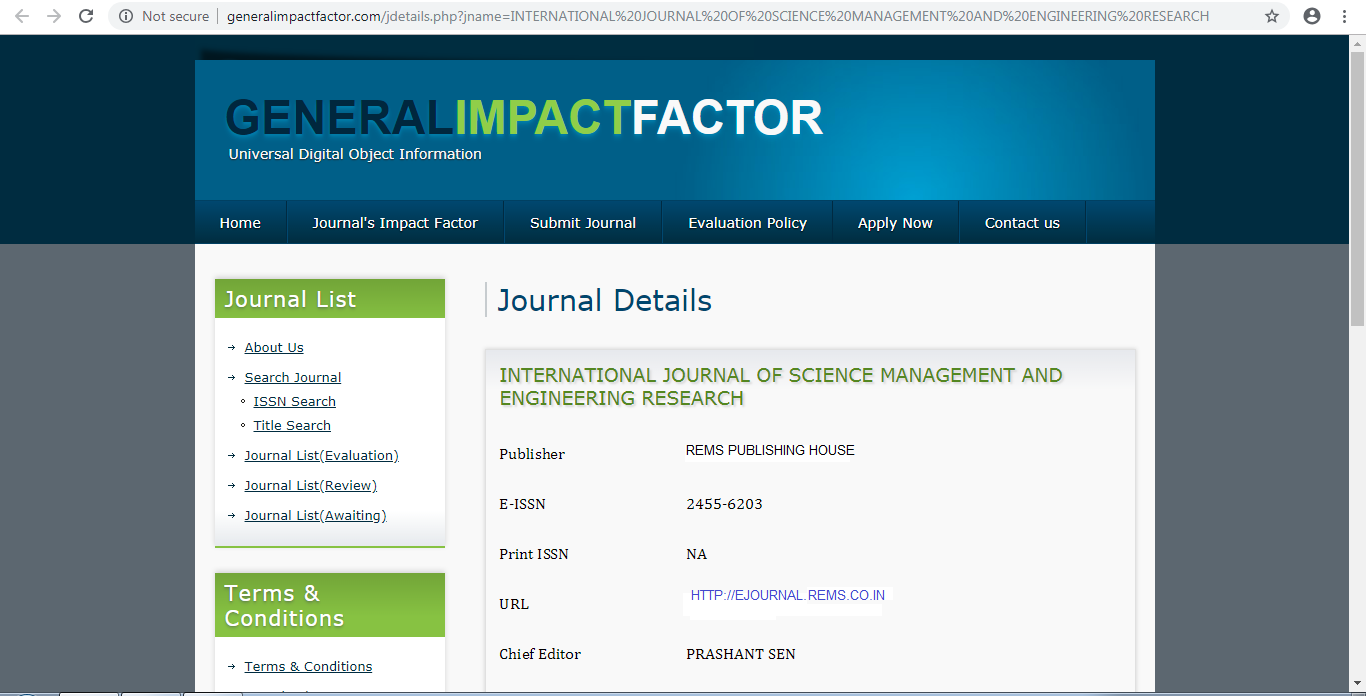This screenshot has height=696, width=1368.
Task: Click the browser back arrow
Action: 22,16
